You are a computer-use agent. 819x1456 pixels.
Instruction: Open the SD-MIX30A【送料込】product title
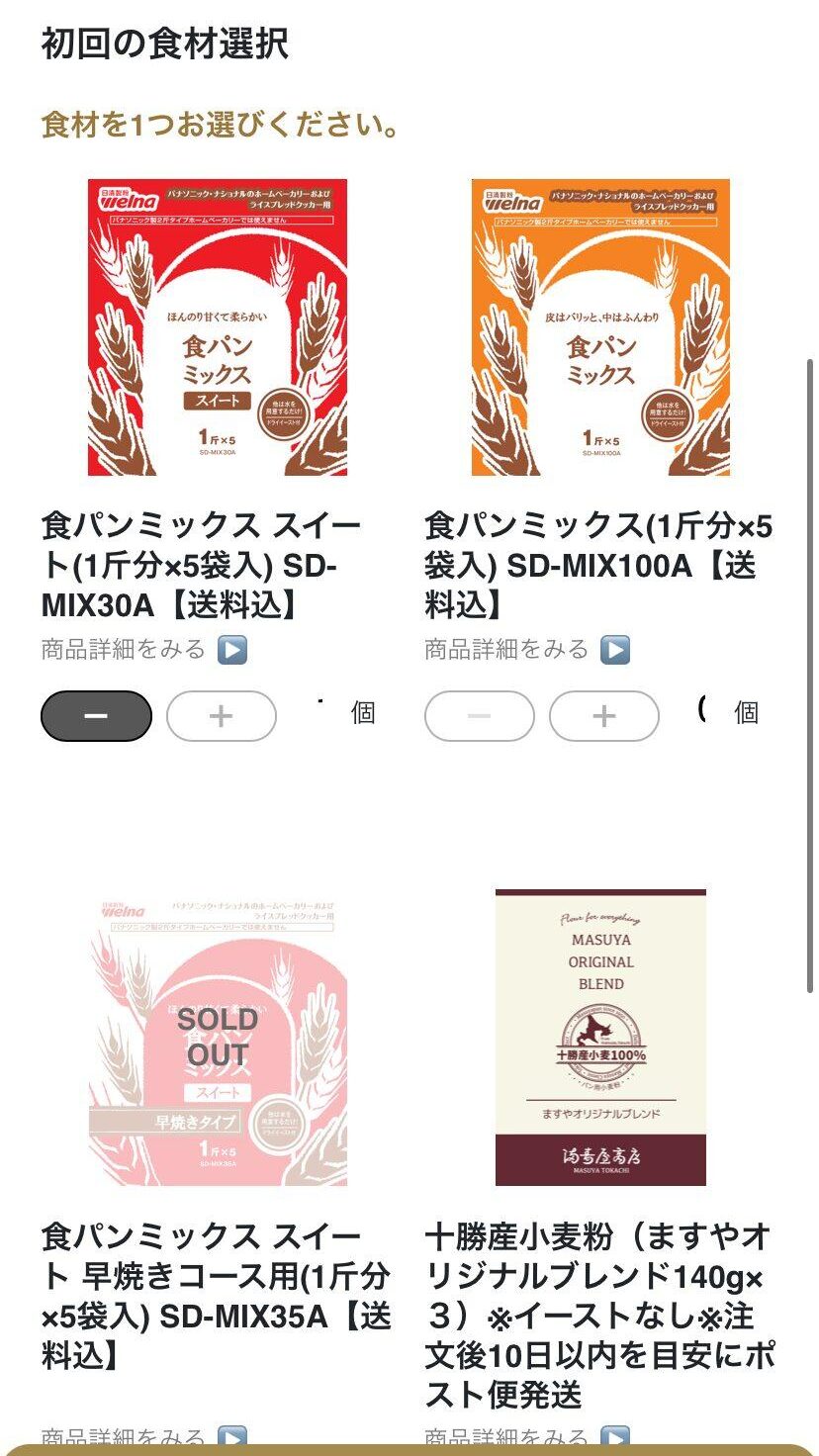coord(202,565)
